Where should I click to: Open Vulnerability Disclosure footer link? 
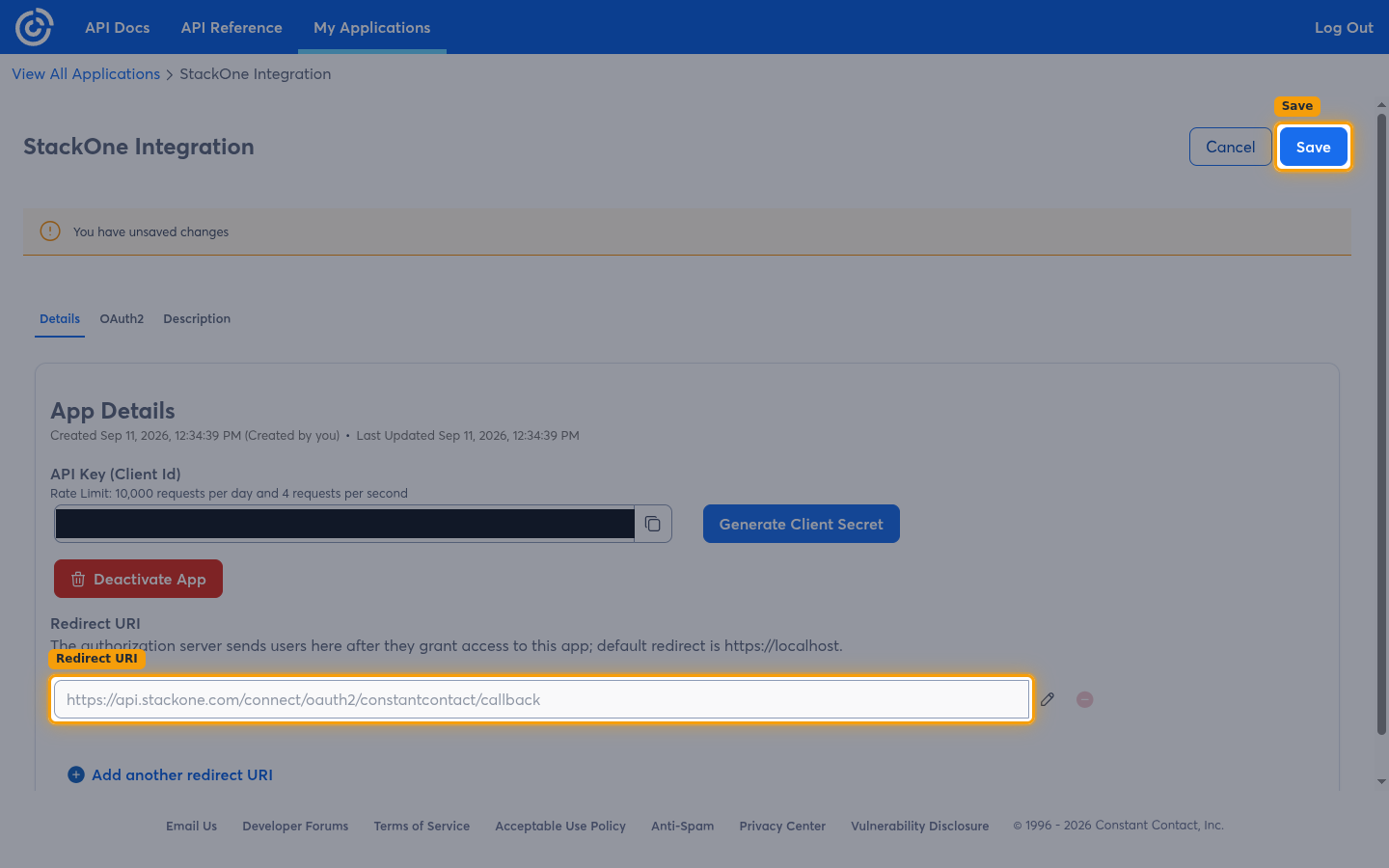[920, 826]
